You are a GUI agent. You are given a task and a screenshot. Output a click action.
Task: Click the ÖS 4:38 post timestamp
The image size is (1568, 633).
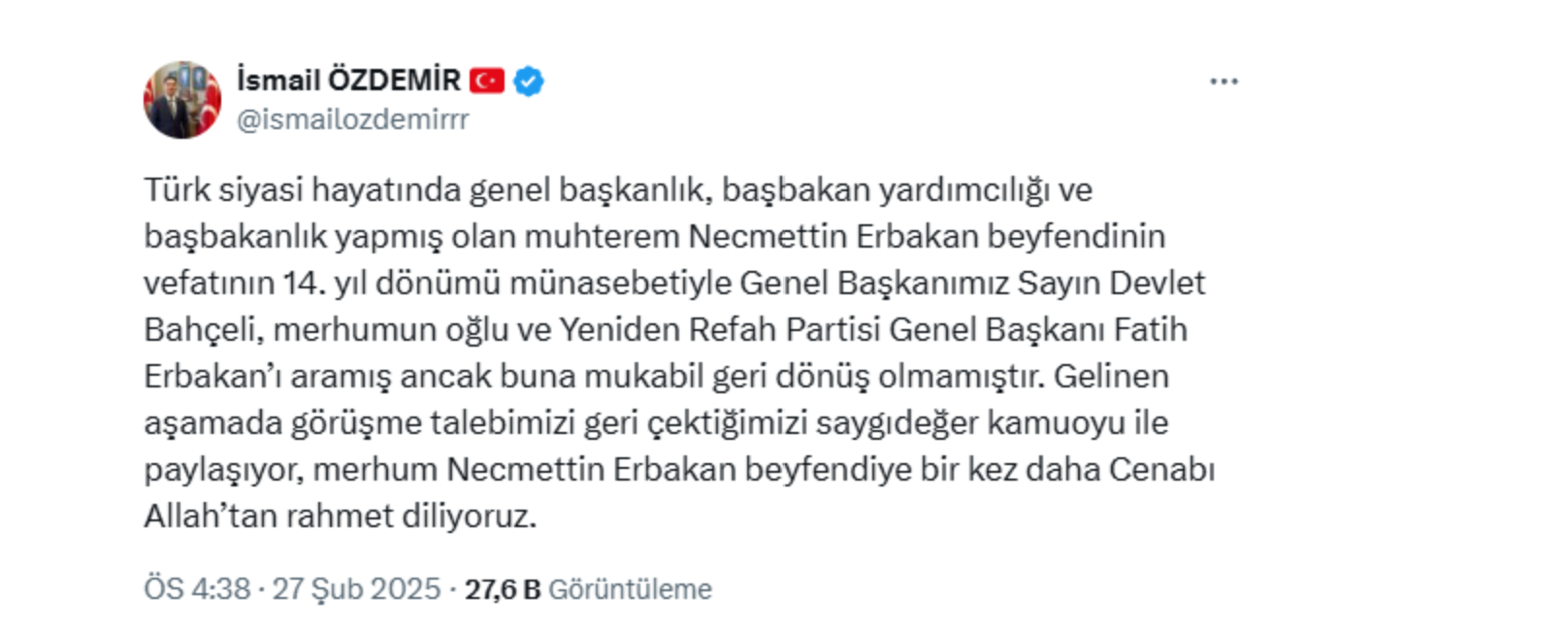click(197, 589)
